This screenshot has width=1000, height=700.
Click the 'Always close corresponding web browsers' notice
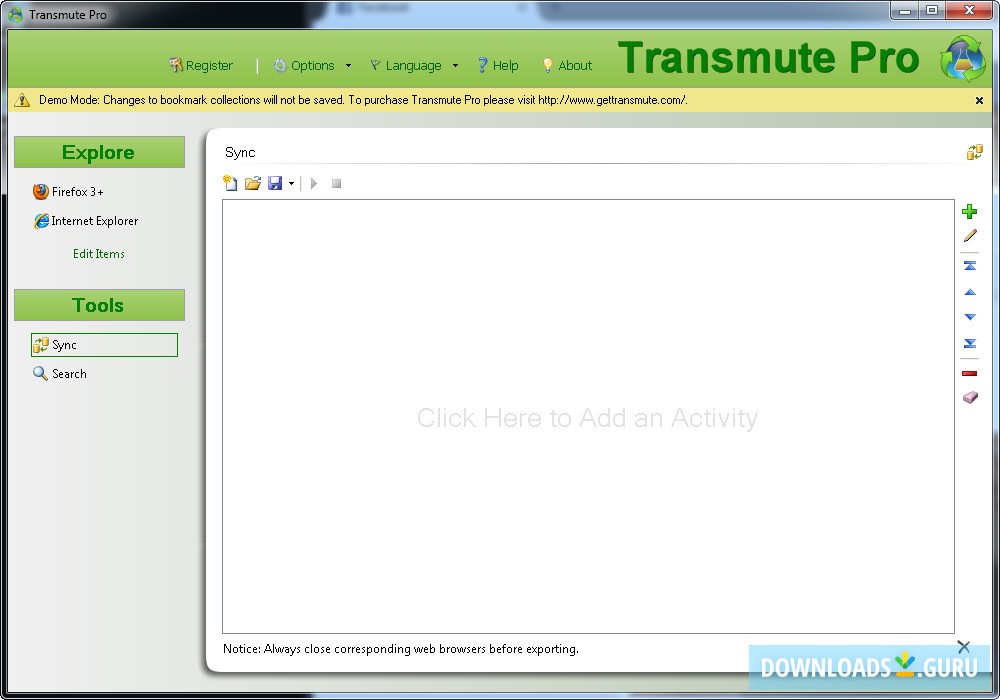click(x=401, y=649)
